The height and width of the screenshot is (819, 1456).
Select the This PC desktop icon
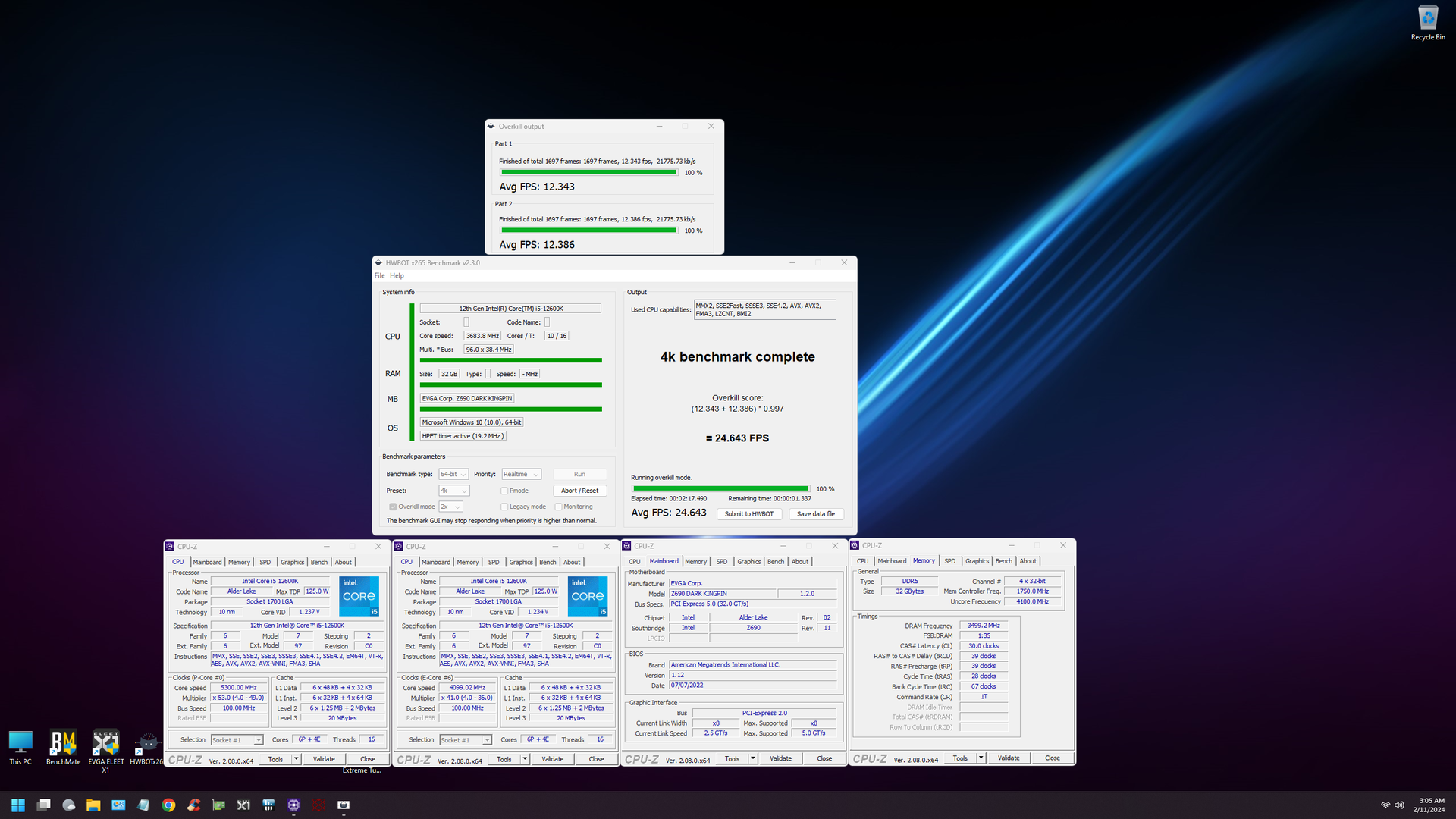click(20, 748)
